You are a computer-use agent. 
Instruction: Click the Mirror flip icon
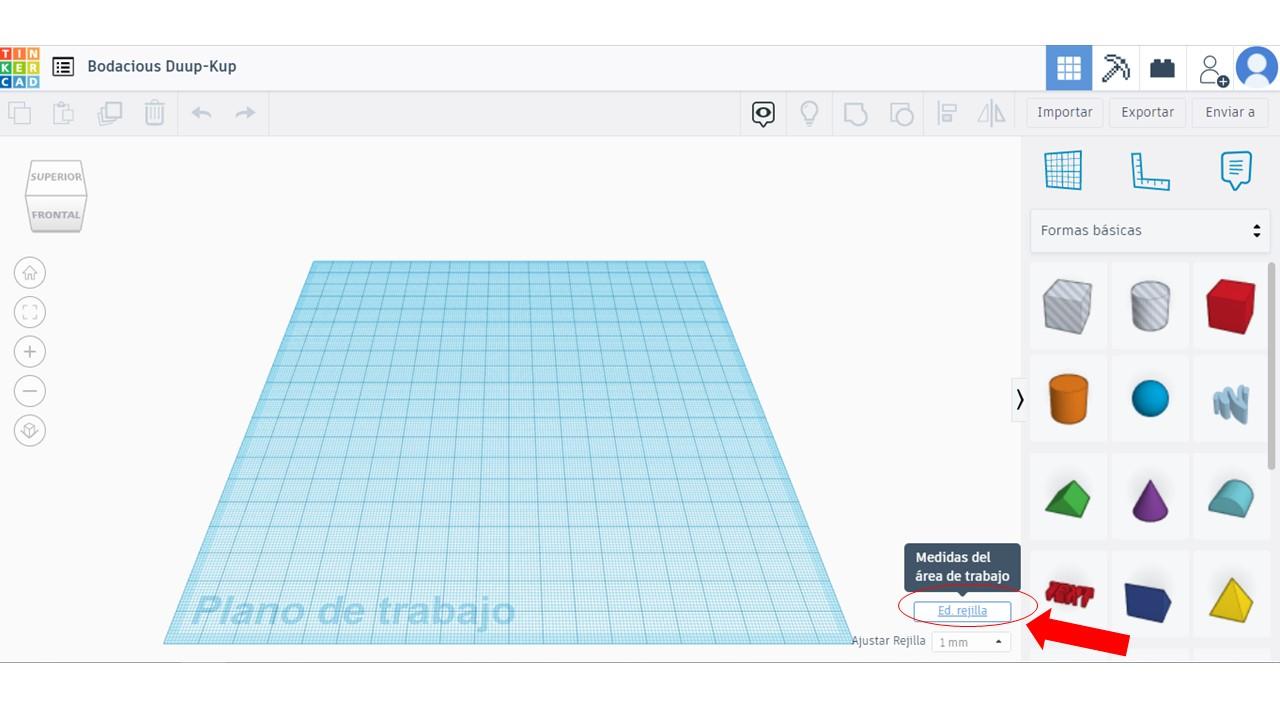[x=991, y=113]
